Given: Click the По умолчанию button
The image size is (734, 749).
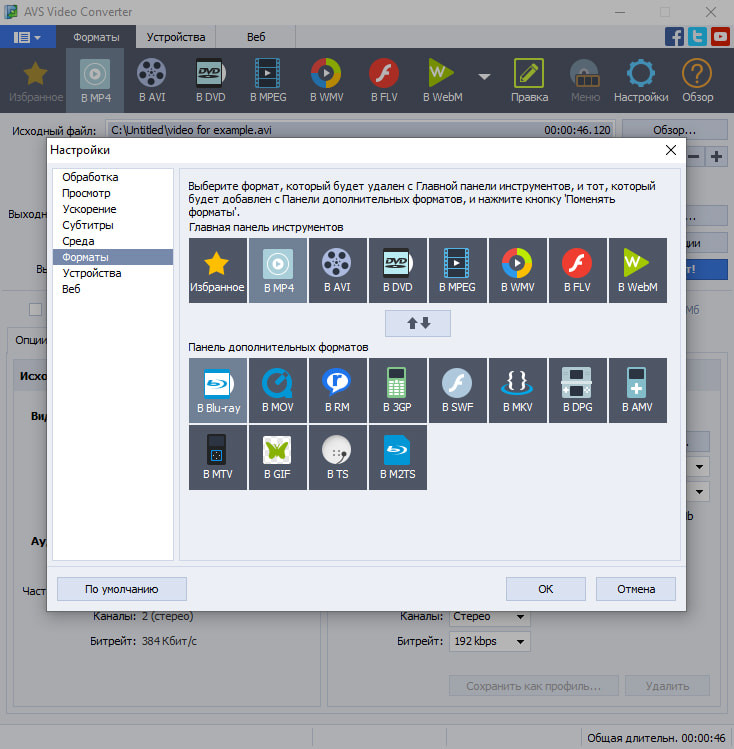Looking at the screenshot, I should coord(122,589).
